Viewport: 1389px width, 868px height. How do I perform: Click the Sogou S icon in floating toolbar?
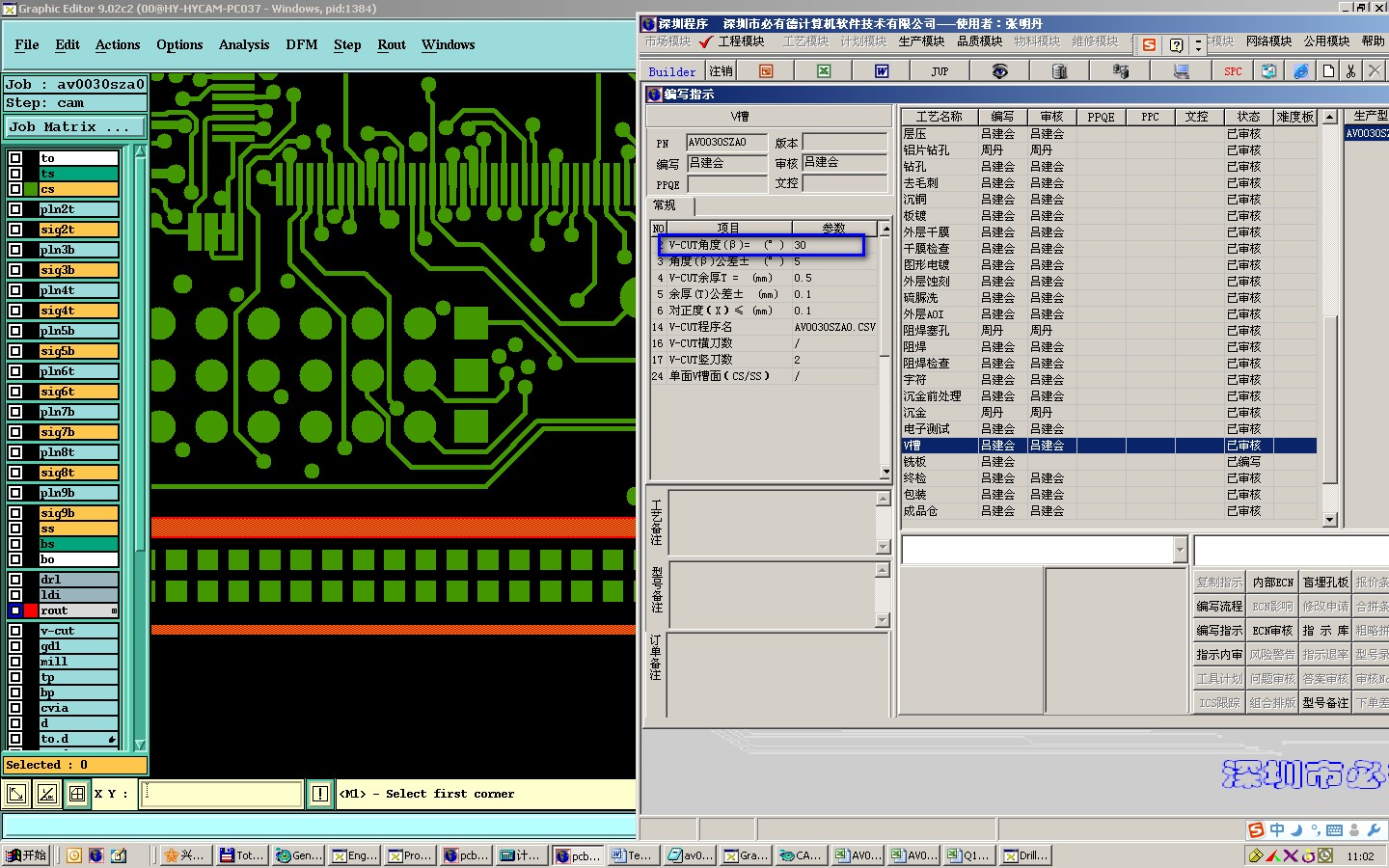1149,44
